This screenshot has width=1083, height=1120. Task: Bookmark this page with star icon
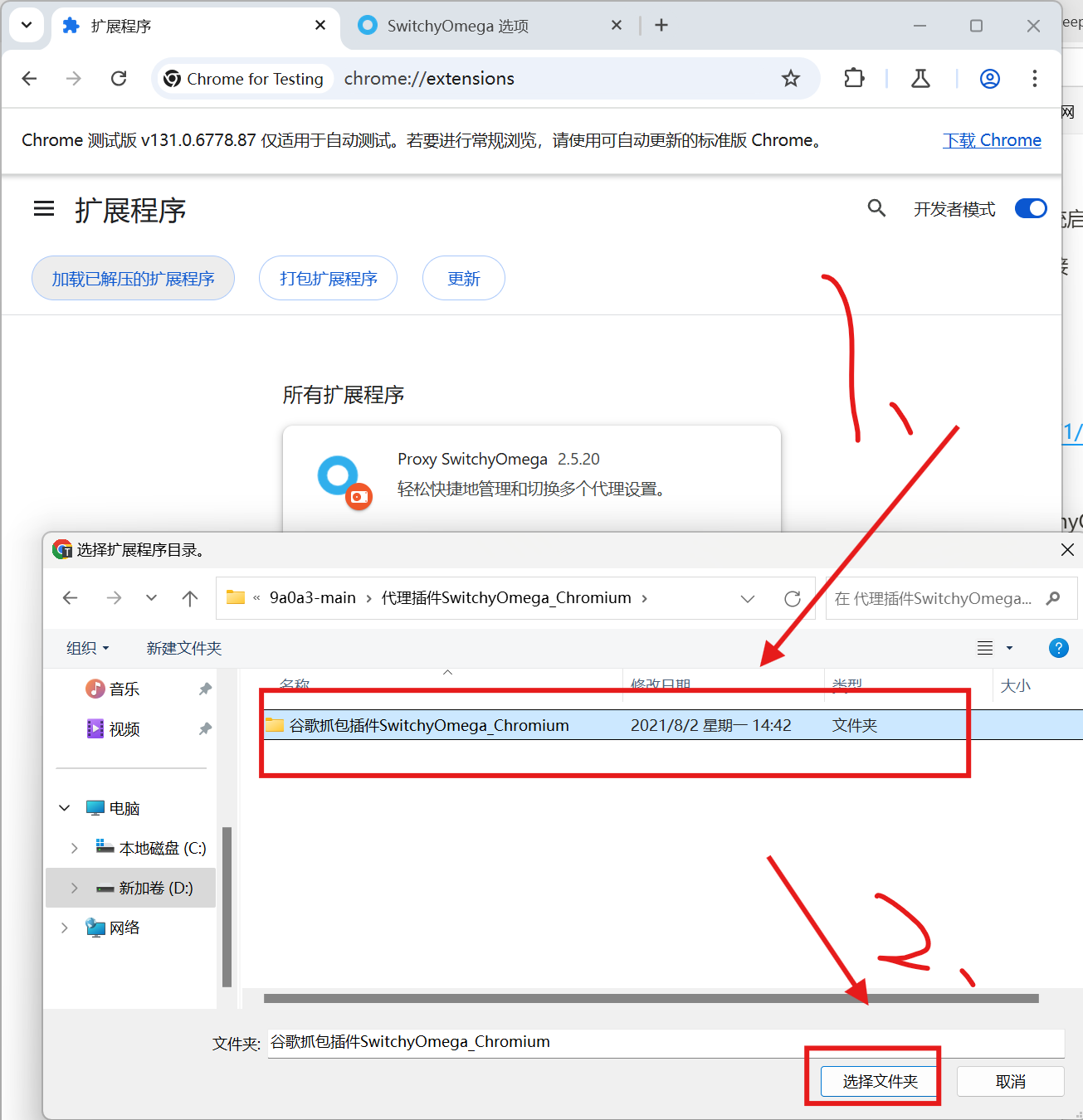pyautogui.click(x=791, y=79)
